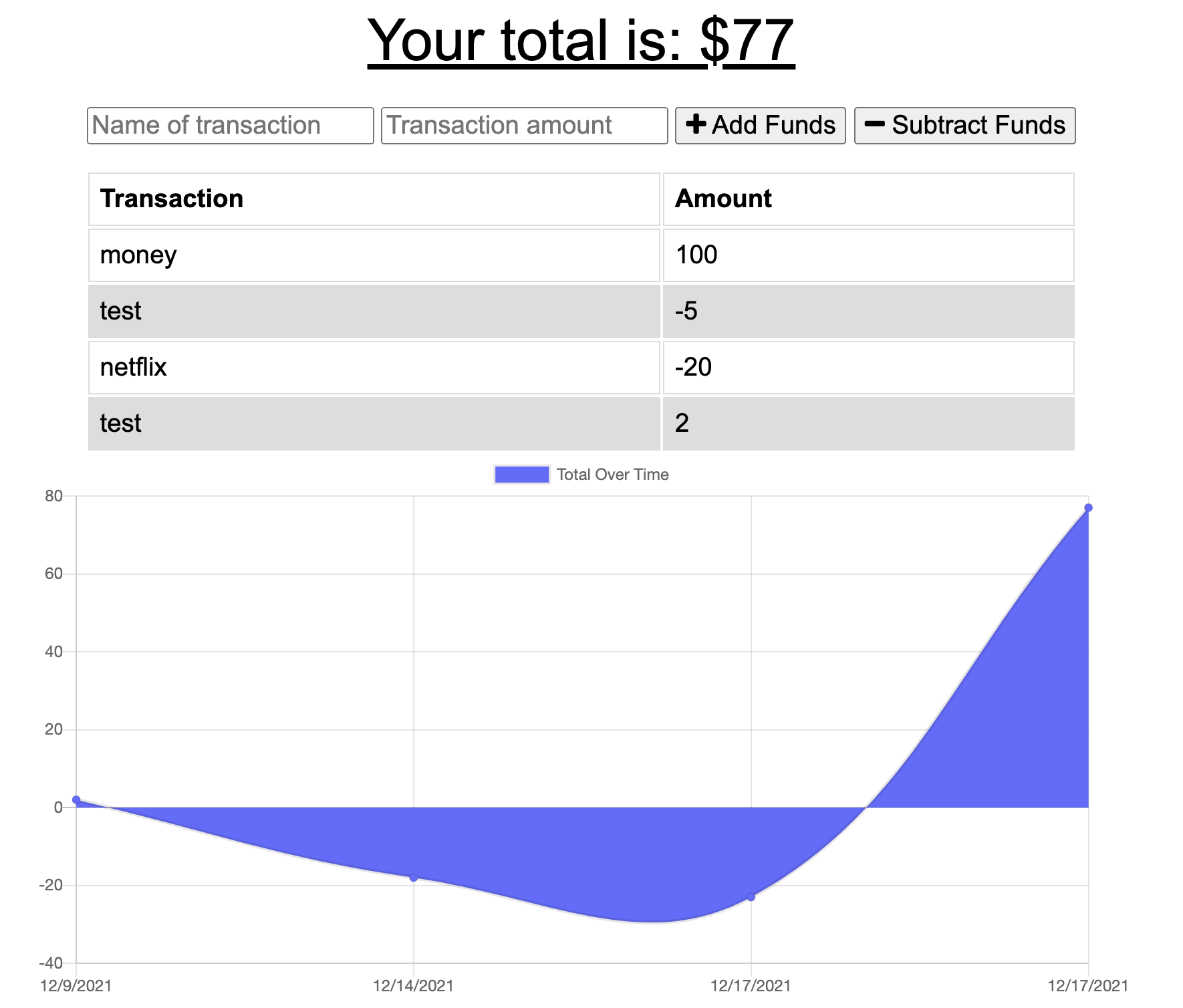Click the Name of transaction field
The image size is (1183, 1008).
point(230,124)
